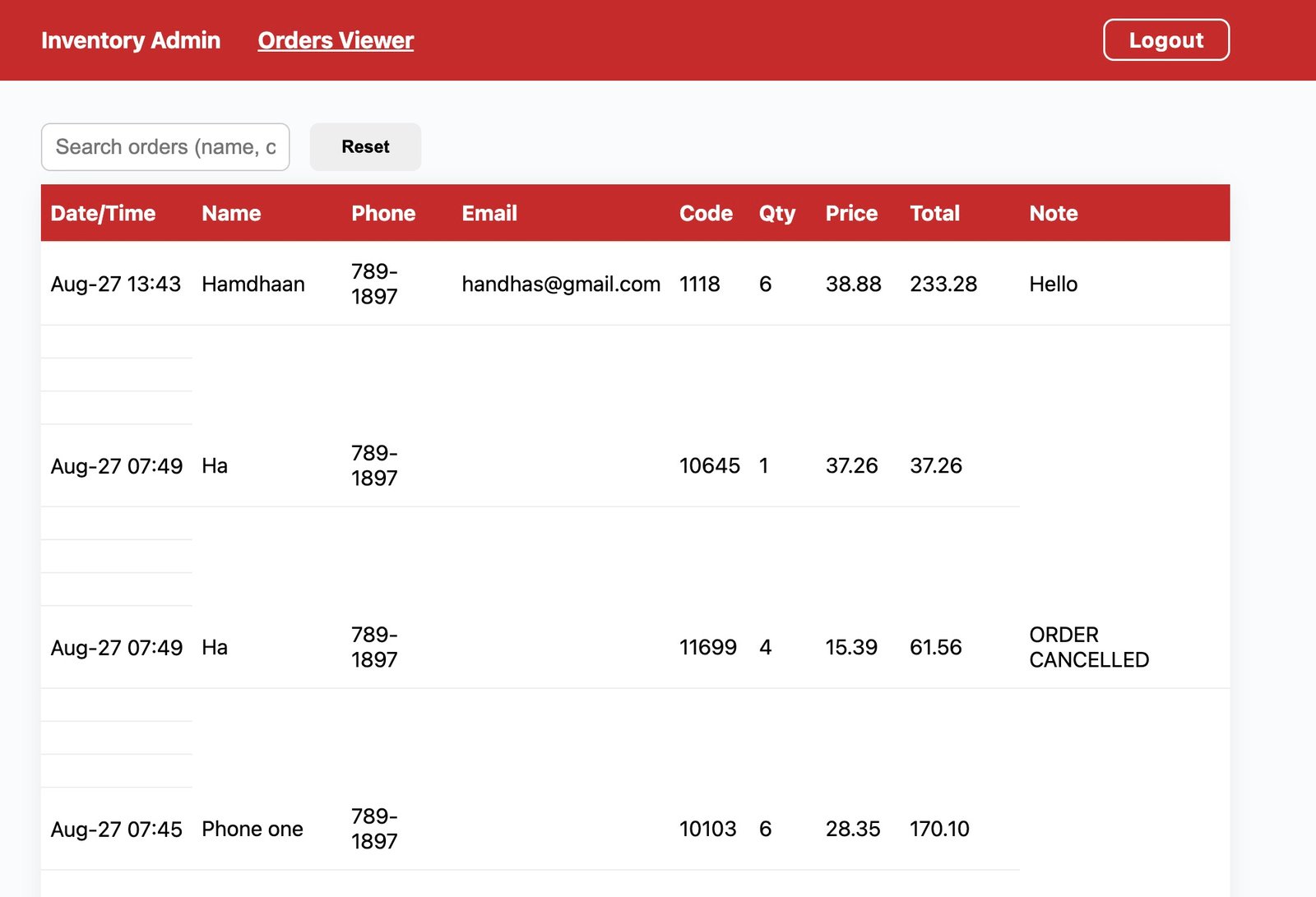The height and width of the screenshot is (897, 1316).
Task: Click the Qty column header
Action: pyautogui.click(x=776, y=213)
